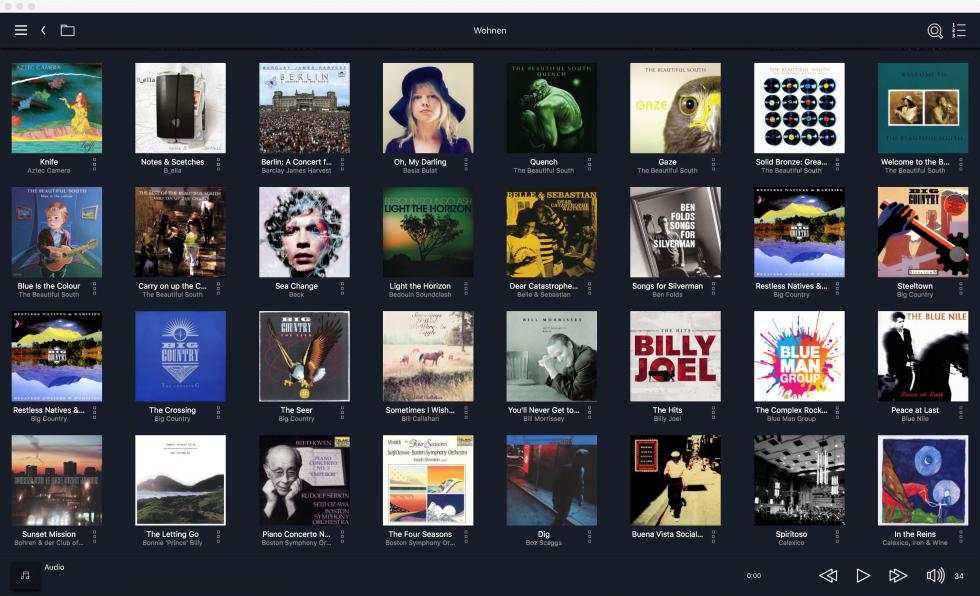The image size is (980, 596).
Task: Click the music note Audio icon
Action: point(26,575)
